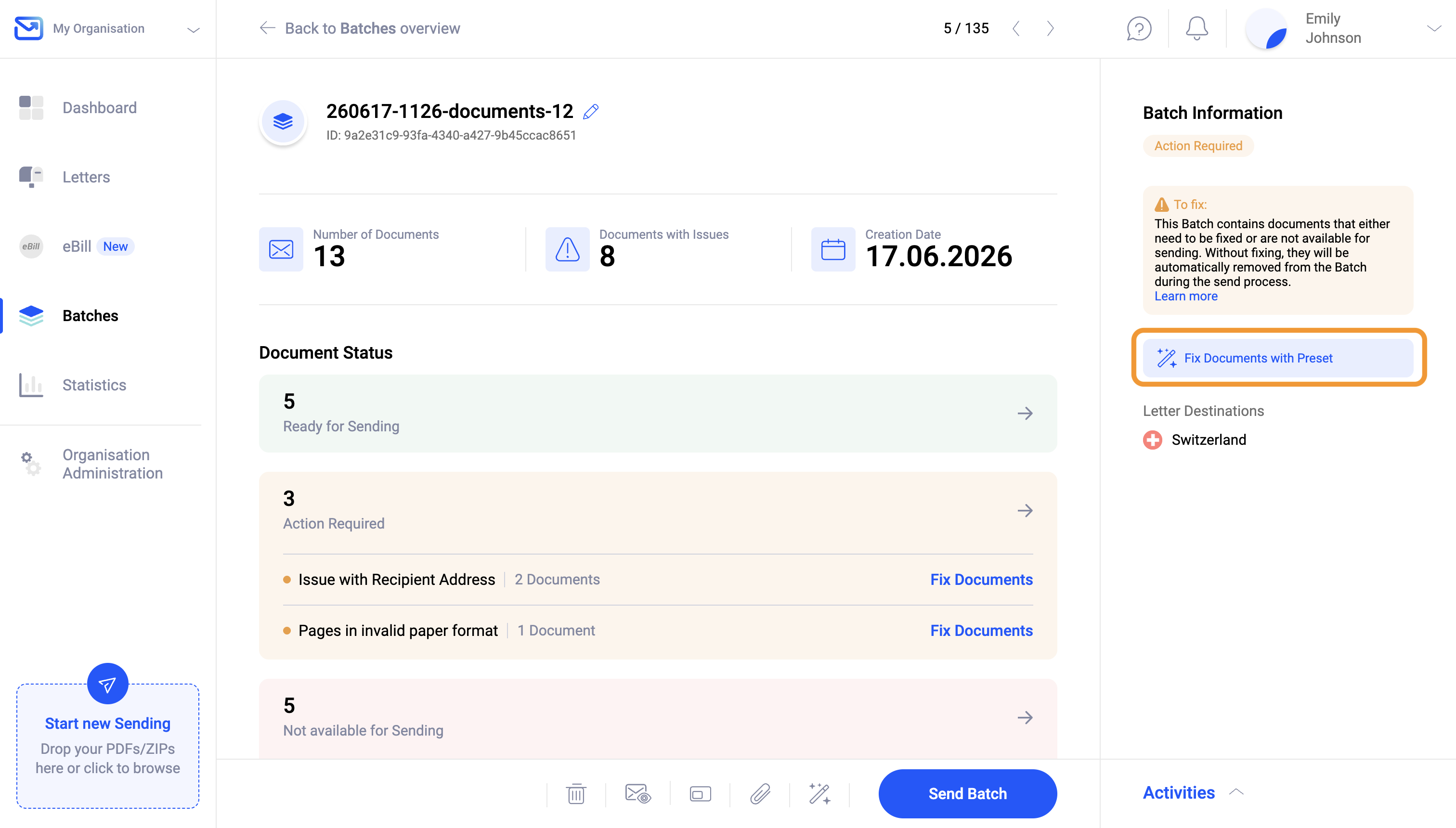Go to previous batch with left chevron
Viewport: 1456px width, 828px height.
[x=1016, y=28]
